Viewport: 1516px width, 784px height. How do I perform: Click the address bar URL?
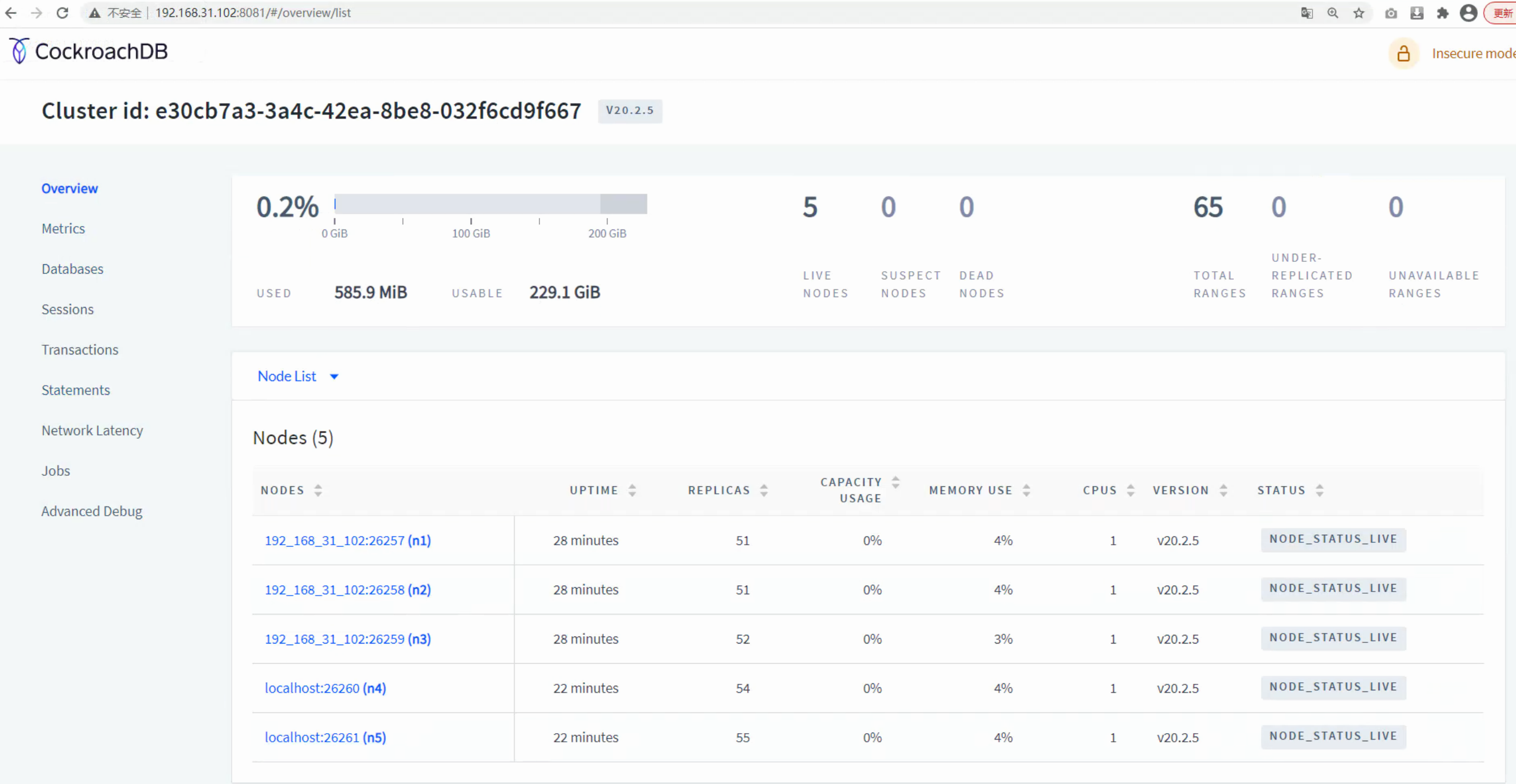pos(253,13)
